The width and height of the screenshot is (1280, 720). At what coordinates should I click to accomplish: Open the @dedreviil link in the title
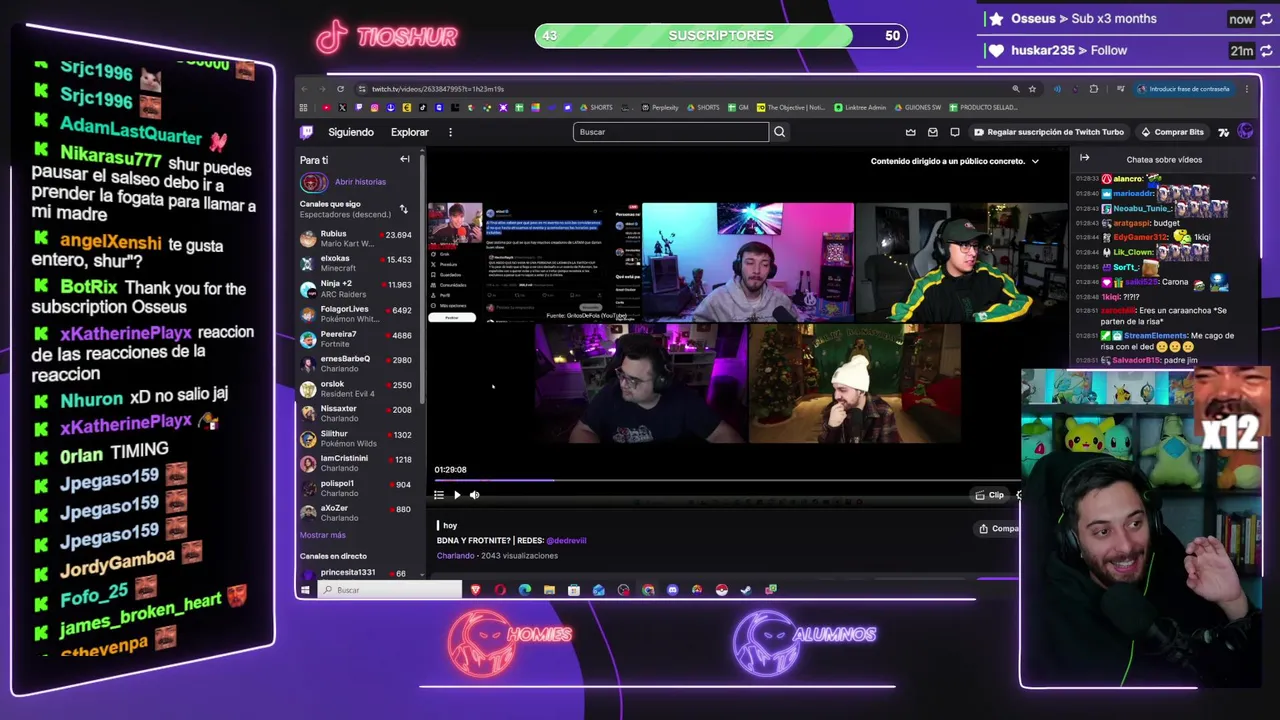point(566,540)
